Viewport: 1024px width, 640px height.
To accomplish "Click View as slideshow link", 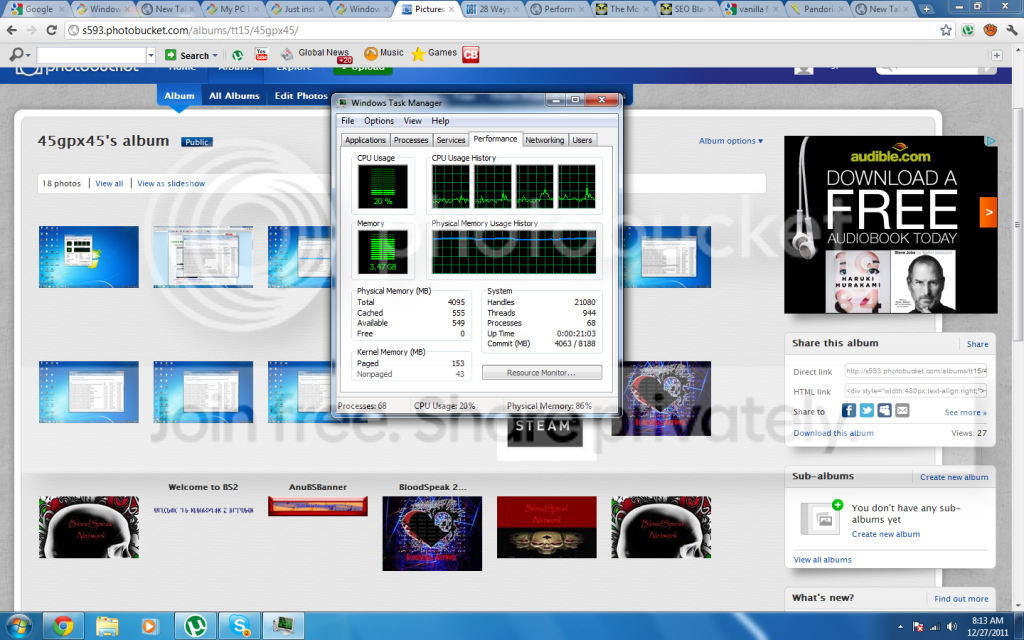I will point(171,184).
